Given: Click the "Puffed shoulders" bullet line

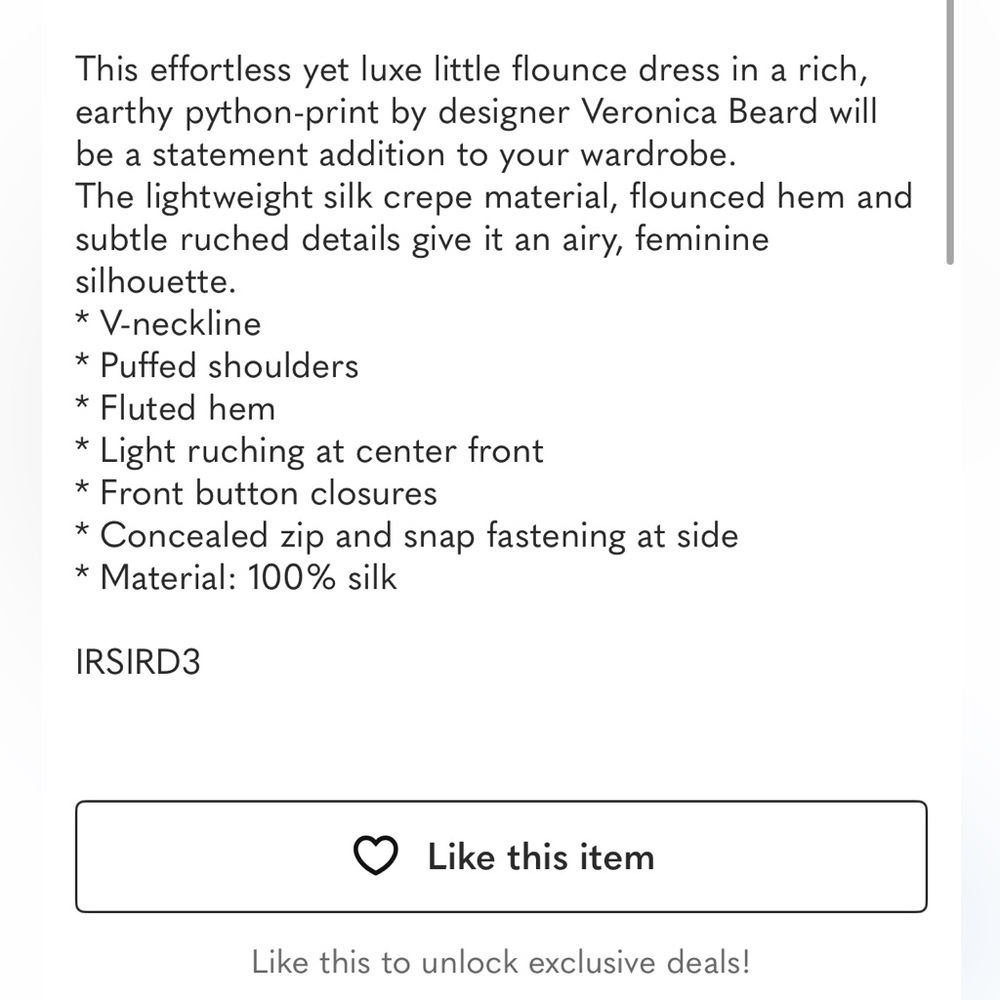Looking at the screenshot, I should 217,366.
